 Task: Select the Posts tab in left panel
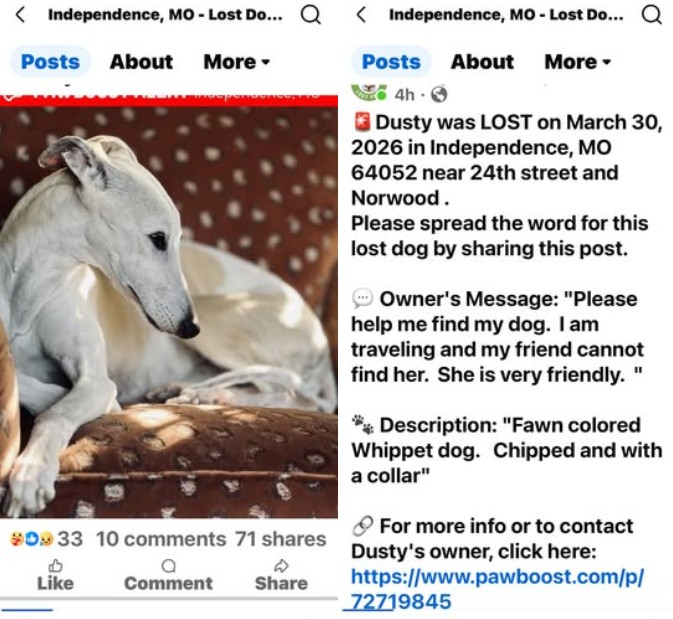[50, 62]
